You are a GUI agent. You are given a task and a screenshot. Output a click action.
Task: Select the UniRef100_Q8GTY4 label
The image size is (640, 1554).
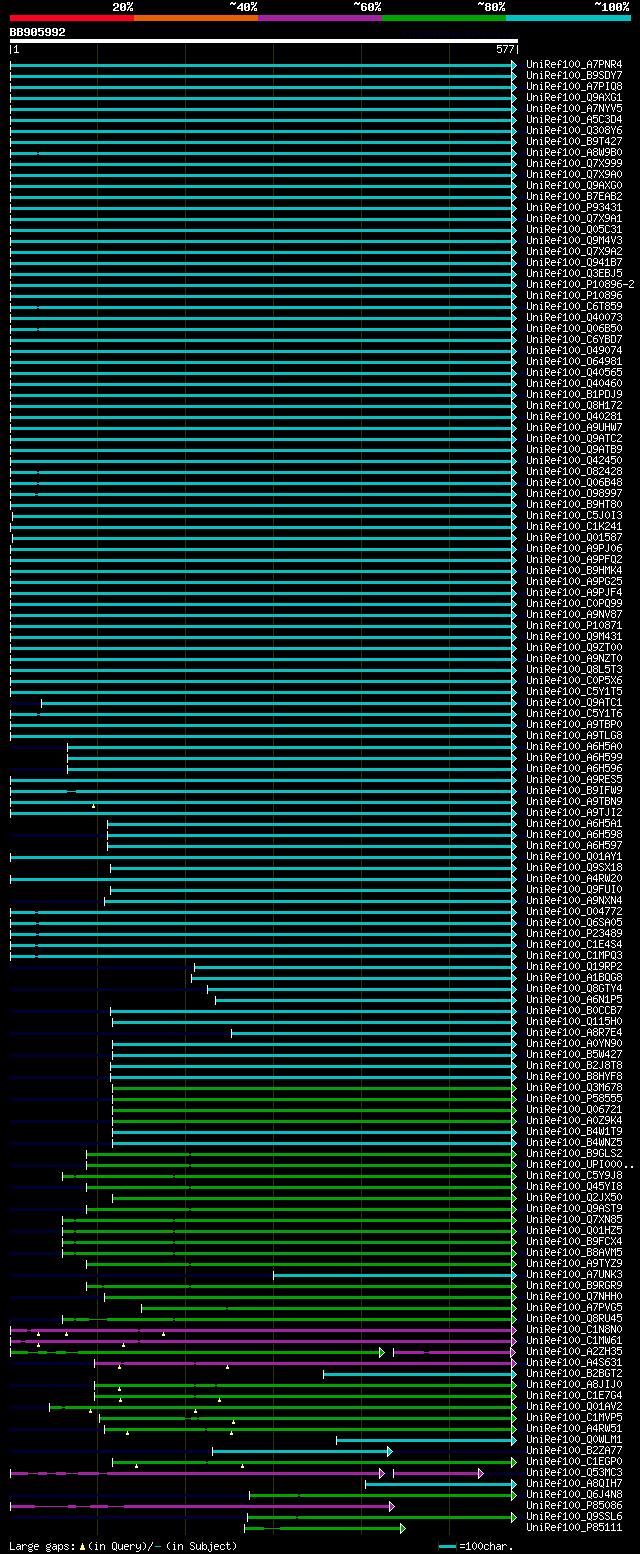coord(574,989)
